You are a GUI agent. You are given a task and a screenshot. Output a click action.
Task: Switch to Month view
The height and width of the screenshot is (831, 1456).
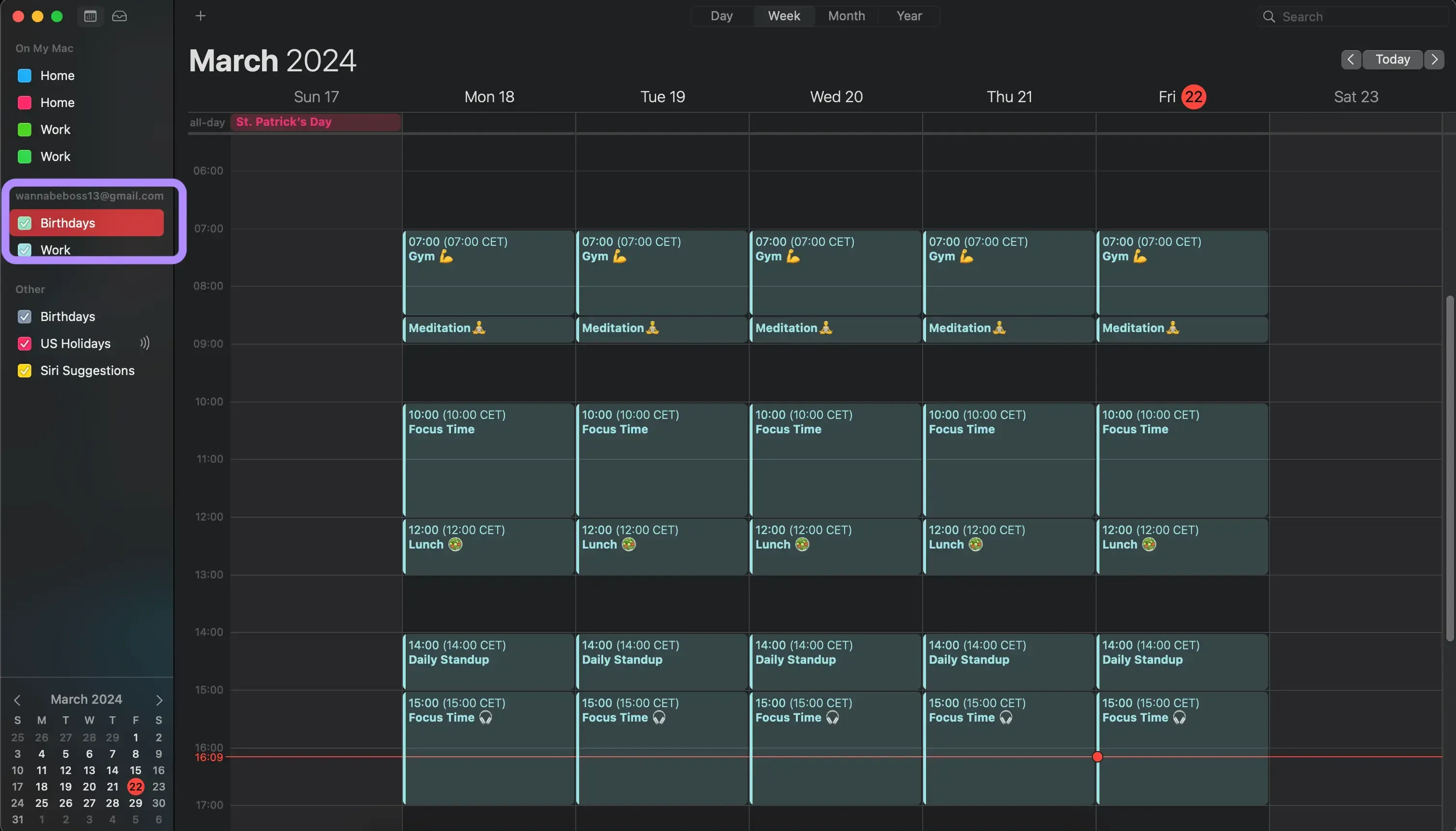click(x=847, y=16)
